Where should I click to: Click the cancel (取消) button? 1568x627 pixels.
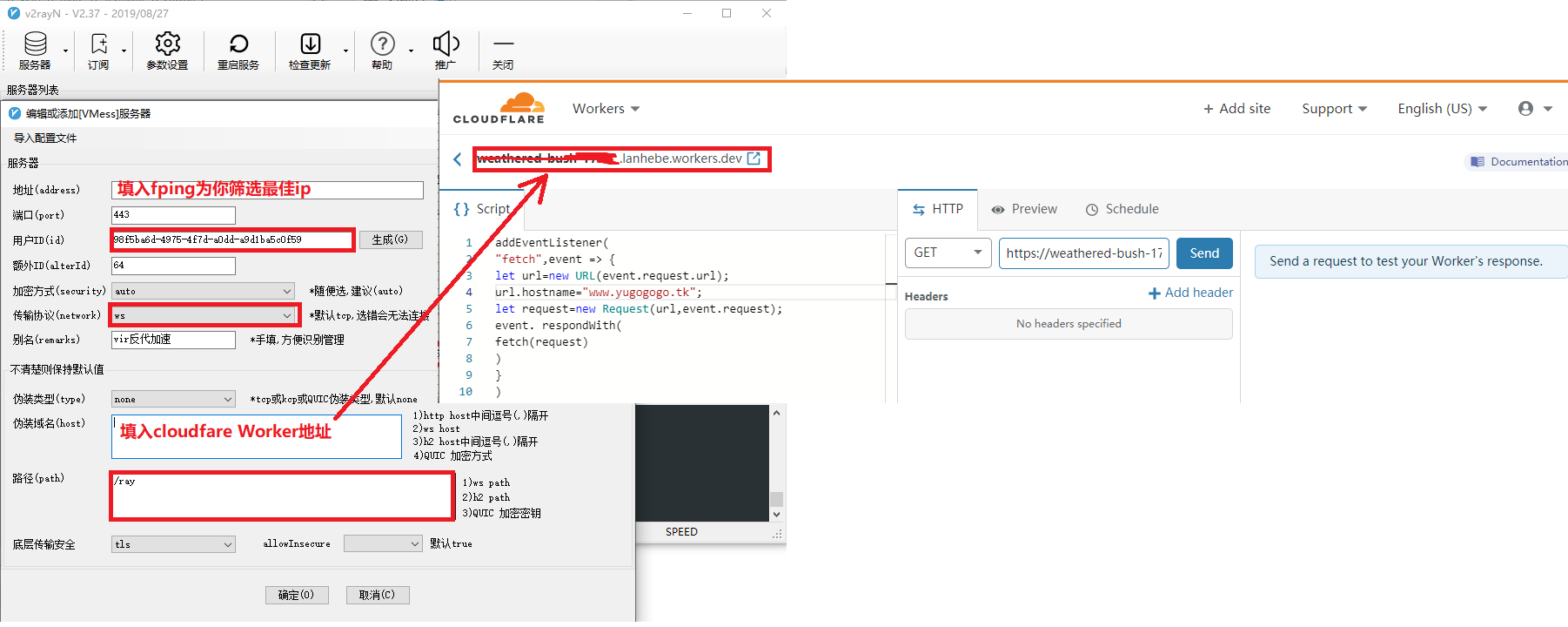coord(378,595)
